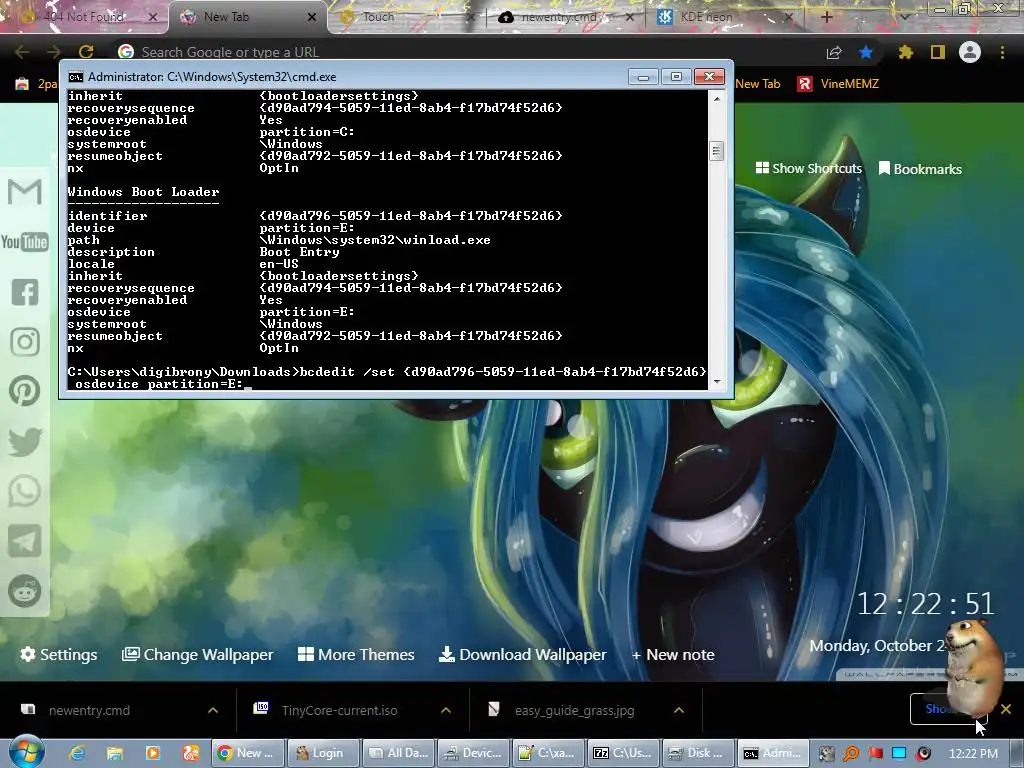Toggle Chrome side panel icon
Screen dimensions: 1024x768
coord(938,52)
